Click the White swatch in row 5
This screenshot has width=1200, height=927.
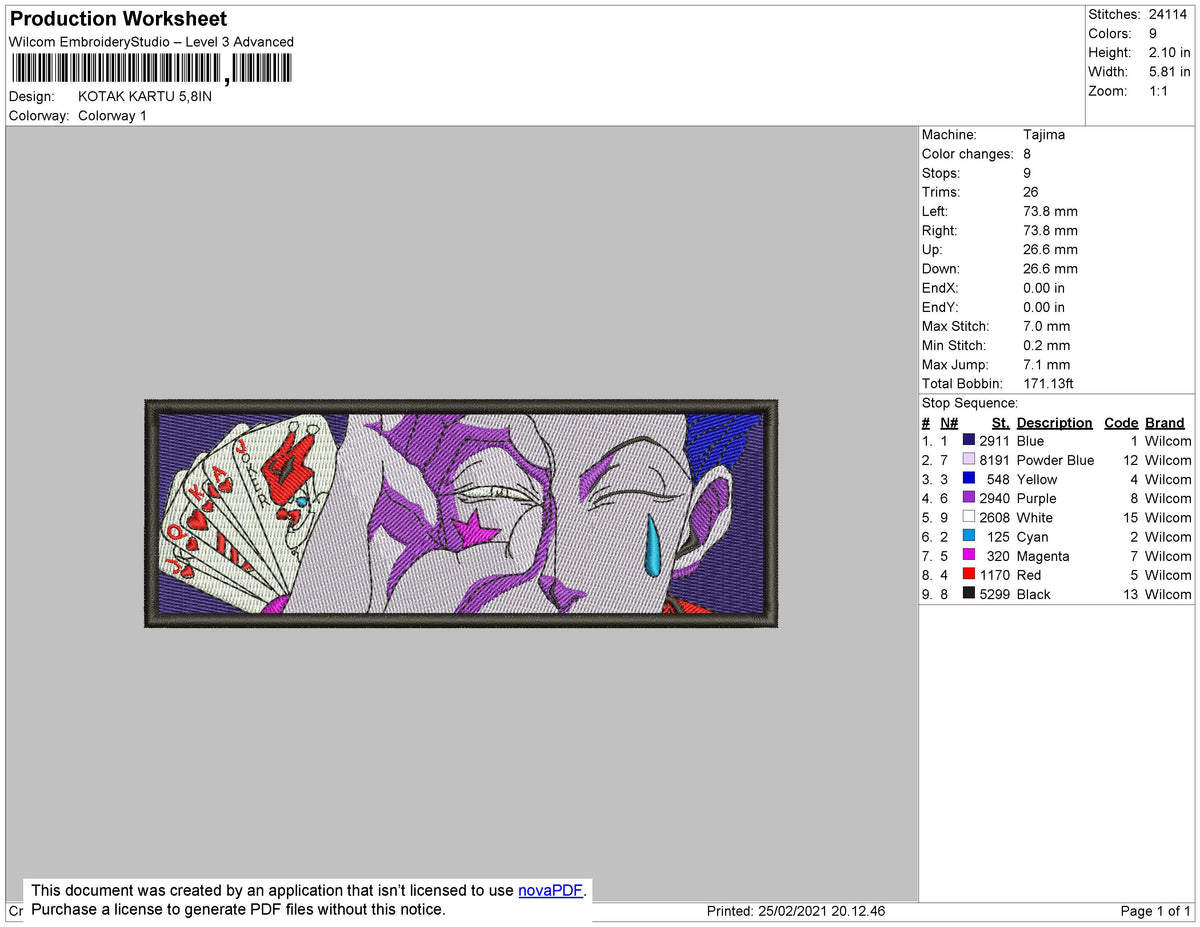[967, 517]
